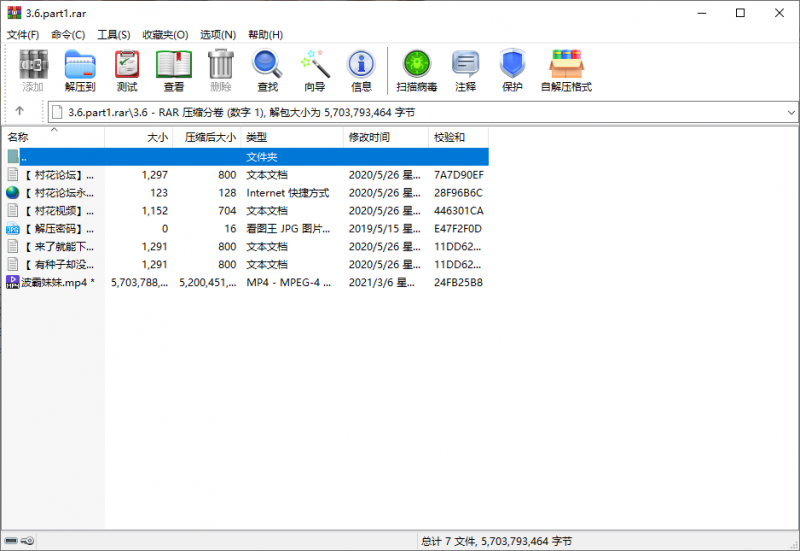Open the 查看 (View) file tool
The height and width of the screenshot is (551, 800).
click(174, 70)
